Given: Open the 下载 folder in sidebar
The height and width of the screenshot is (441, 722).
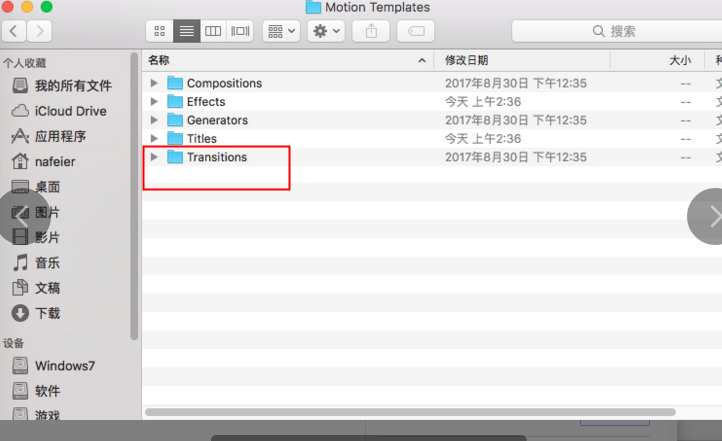Looking at the screenshot, I should [47, 313].
